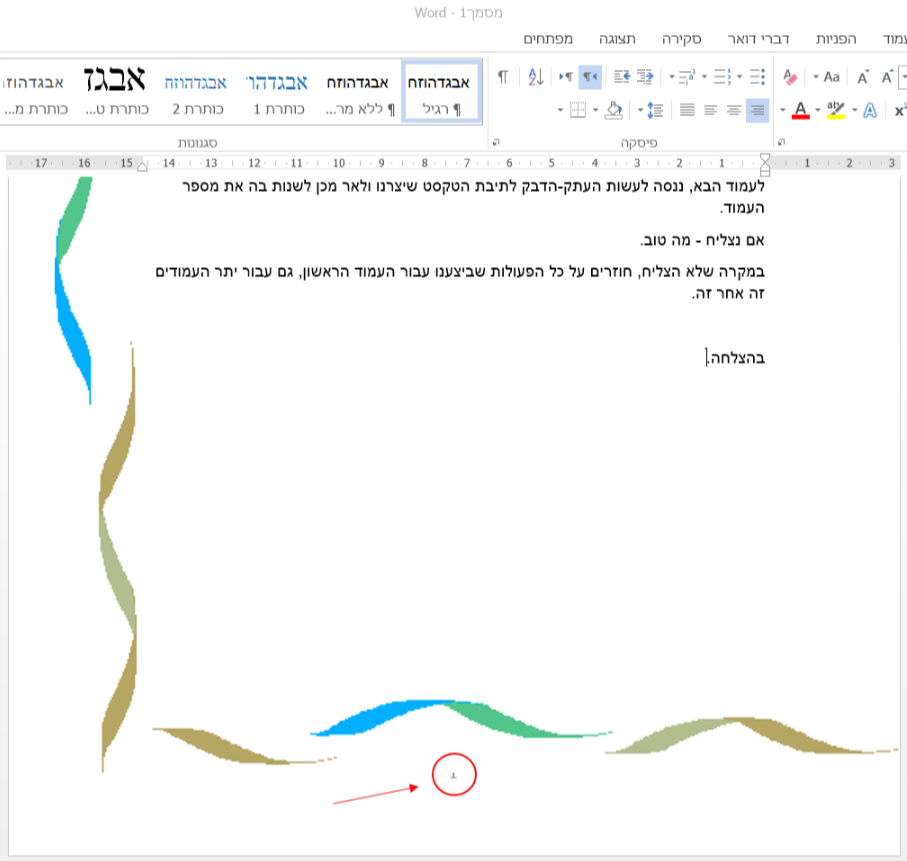This screenshot has width=907, height=861.
Task: Open Text Effects and Typography
Action: pos(870,110)
